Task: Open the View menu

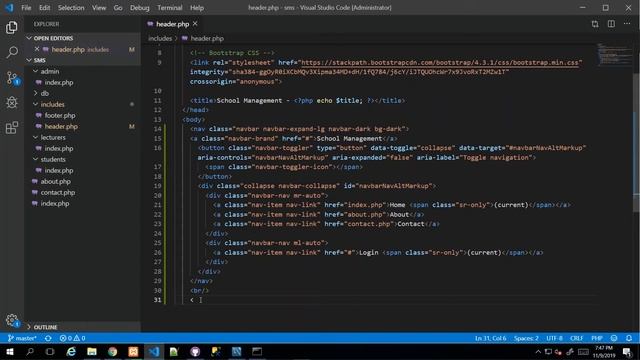Action: (99, 8)
